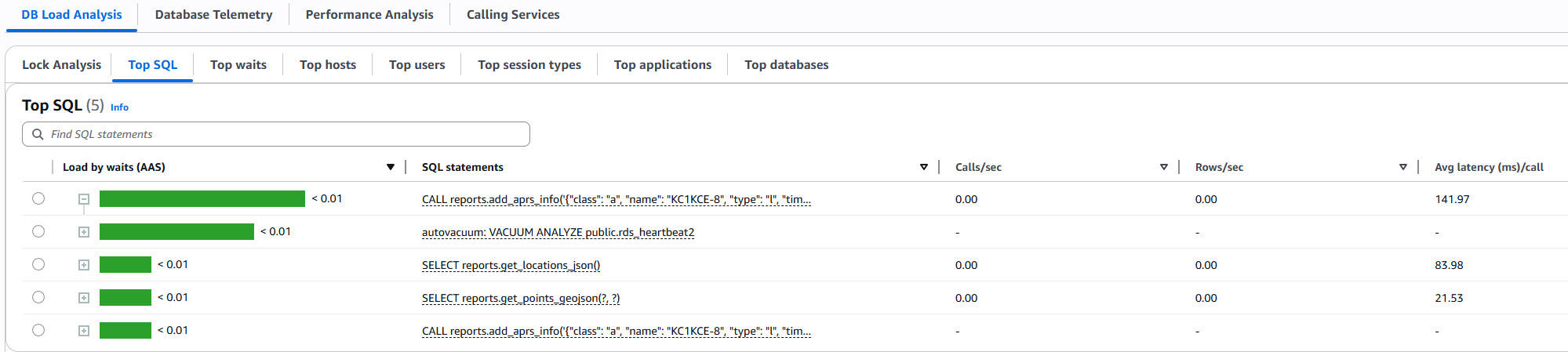1568x352 pixels.
Task: Open the Performance Analysis tab
Action: coord(369,15)
